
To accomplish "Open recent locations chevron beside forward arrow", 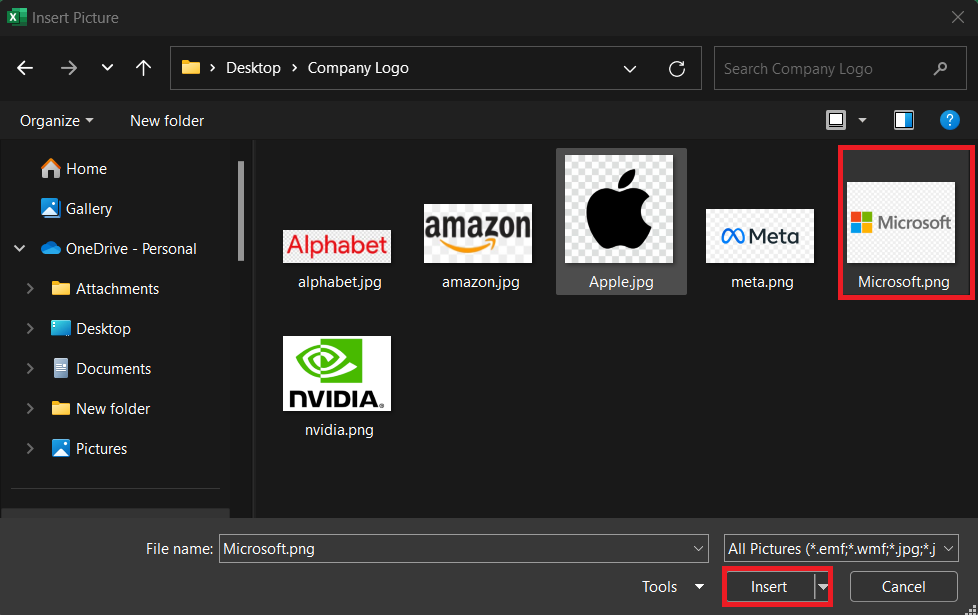I will (x=107, y=67).
